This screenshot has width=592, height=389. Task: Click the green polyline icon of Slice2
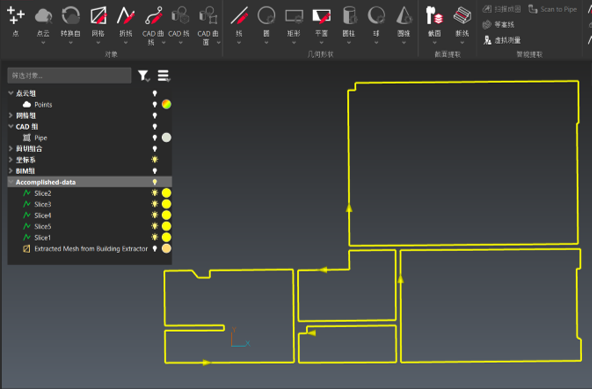pyautogui.click(x=27, y=193)
